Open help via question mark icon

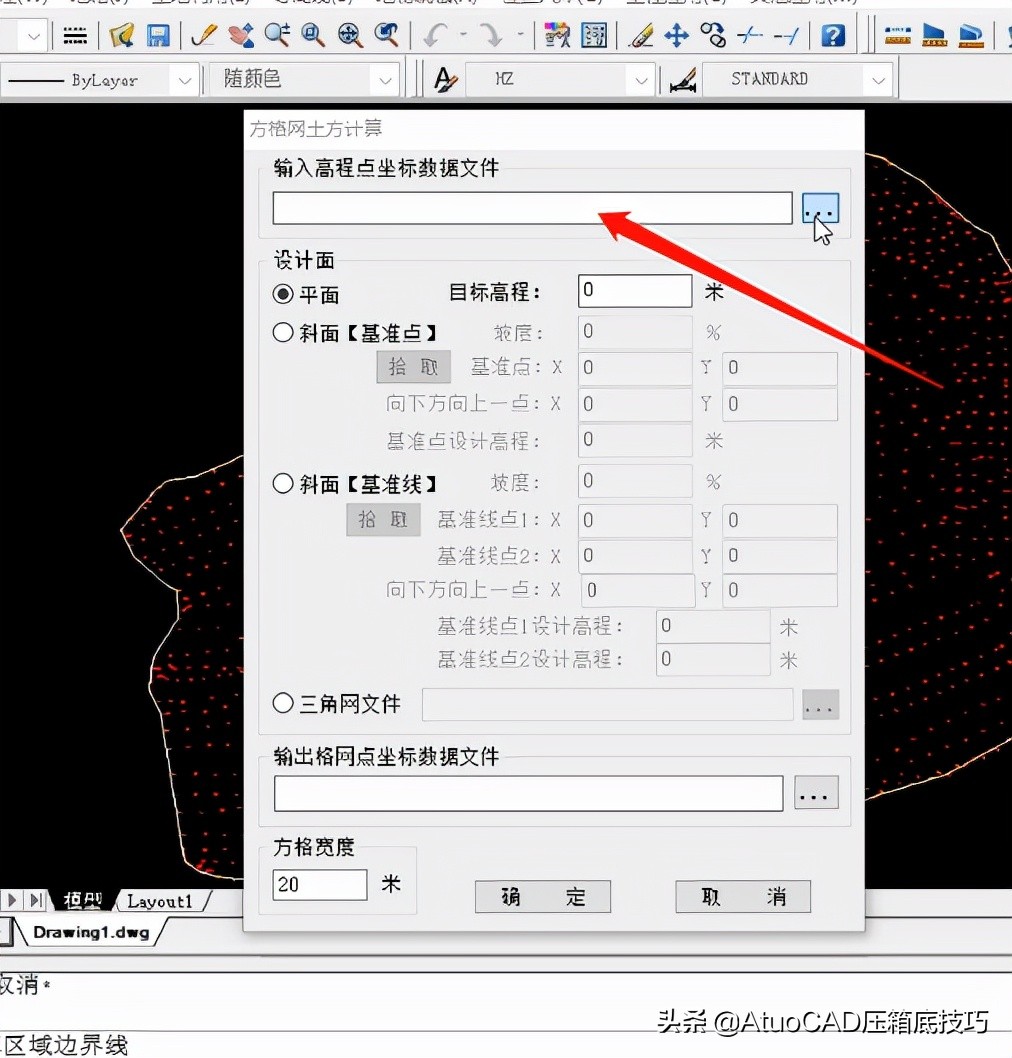[832, 36]
